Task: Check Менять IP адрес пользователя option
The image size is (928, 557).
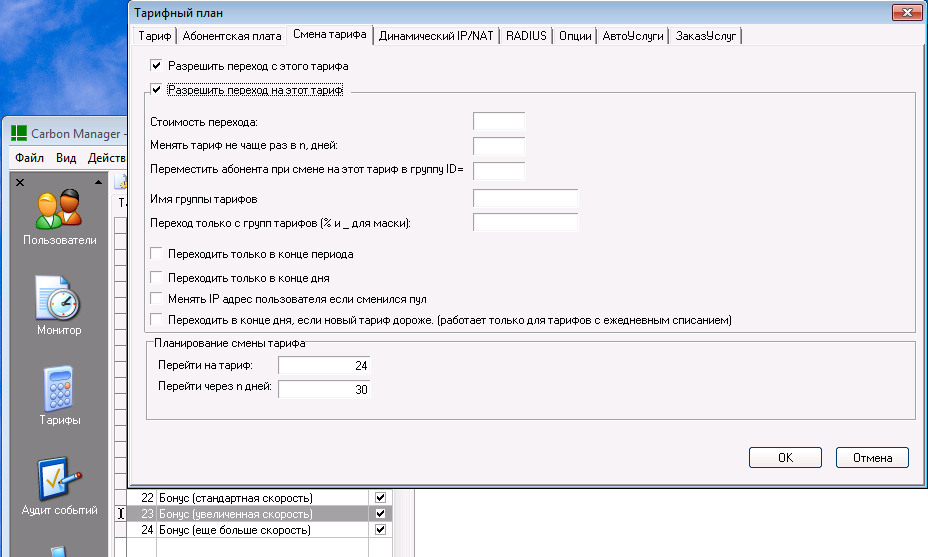Action: [156, 298]
